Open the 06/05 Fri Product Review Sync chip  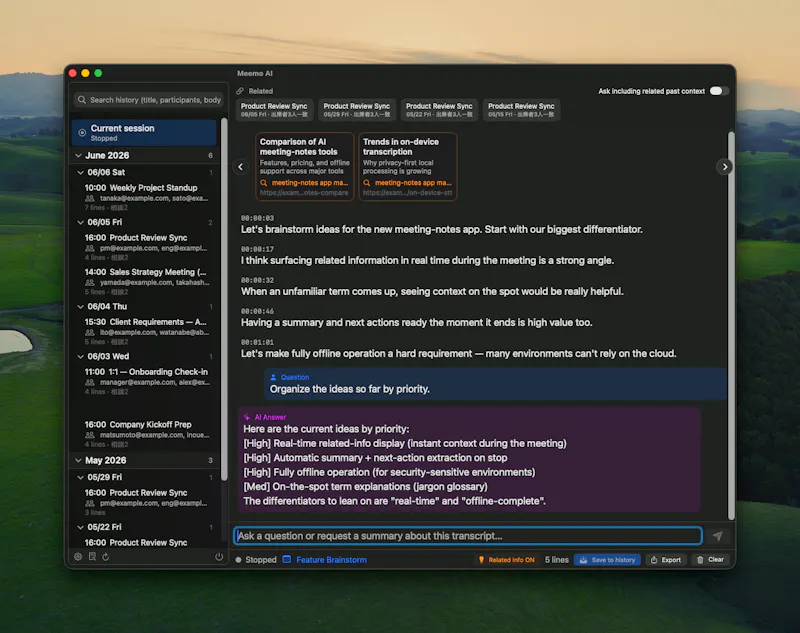point(274,110)
